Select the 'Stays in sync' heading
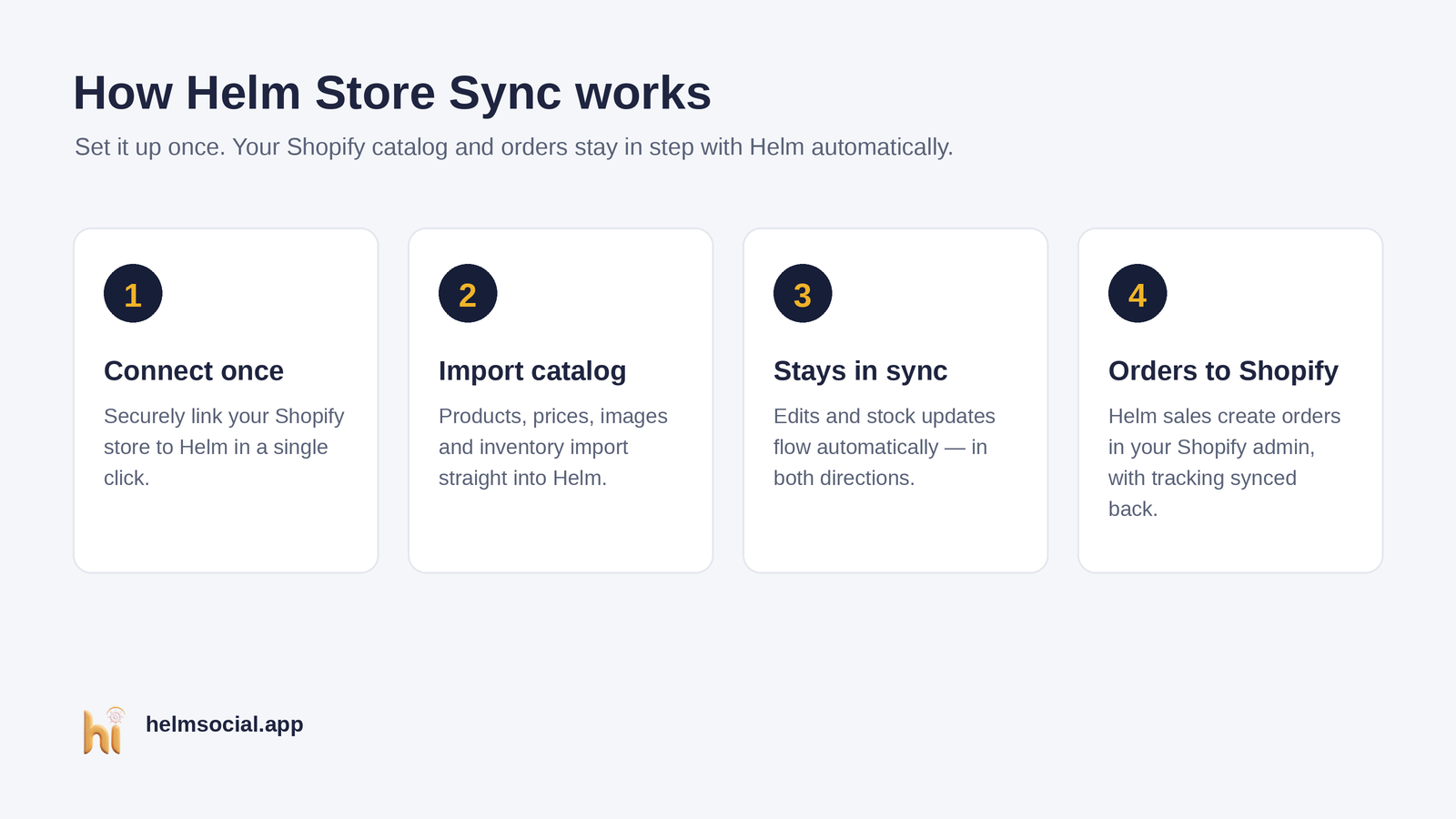Screen dimensions: 1456x819 tap(860, 371)
